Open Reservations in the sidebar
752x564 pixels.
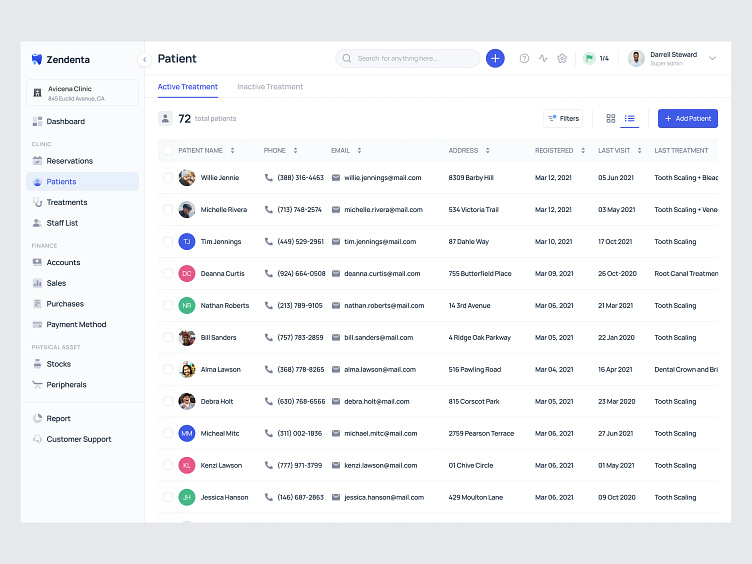click(82, 161)
